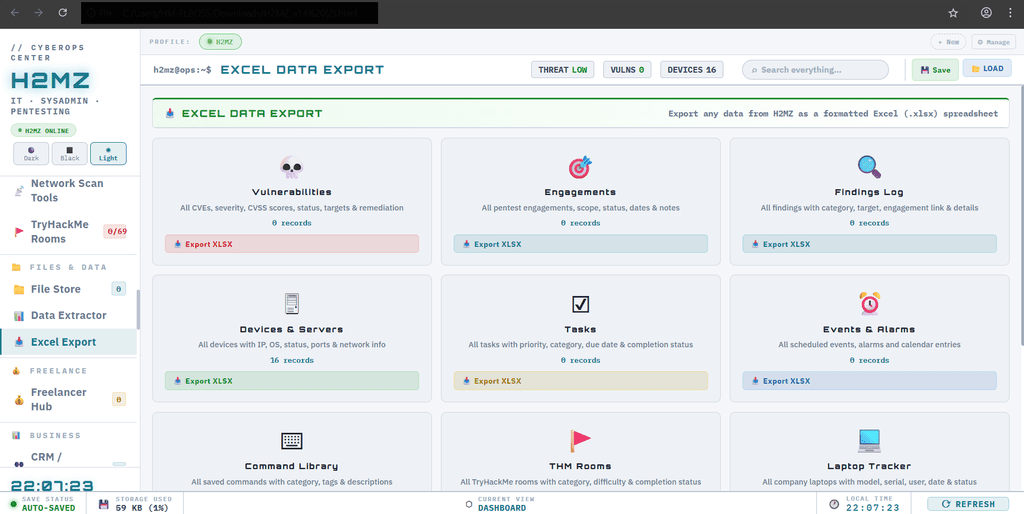Select the Light theme option

108,153
